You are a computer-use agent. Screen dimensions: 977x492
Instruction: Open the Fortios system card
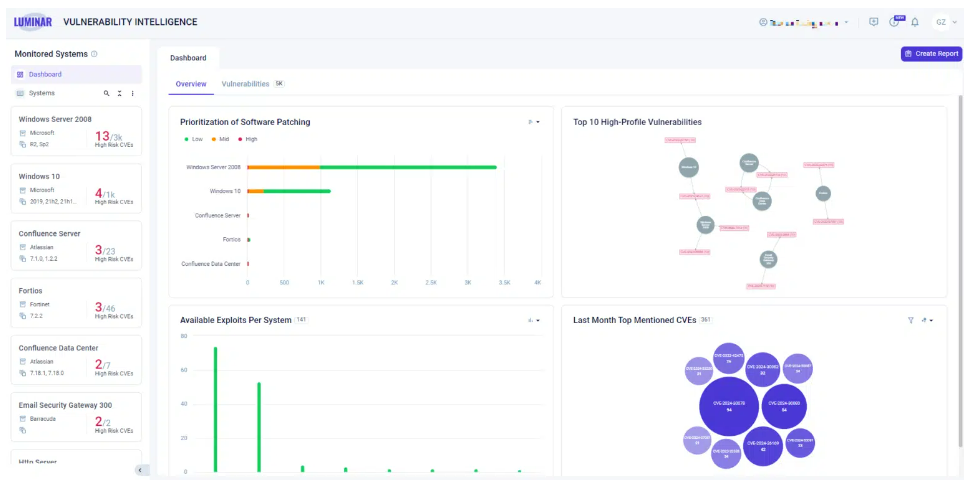(x=76, y=303)
